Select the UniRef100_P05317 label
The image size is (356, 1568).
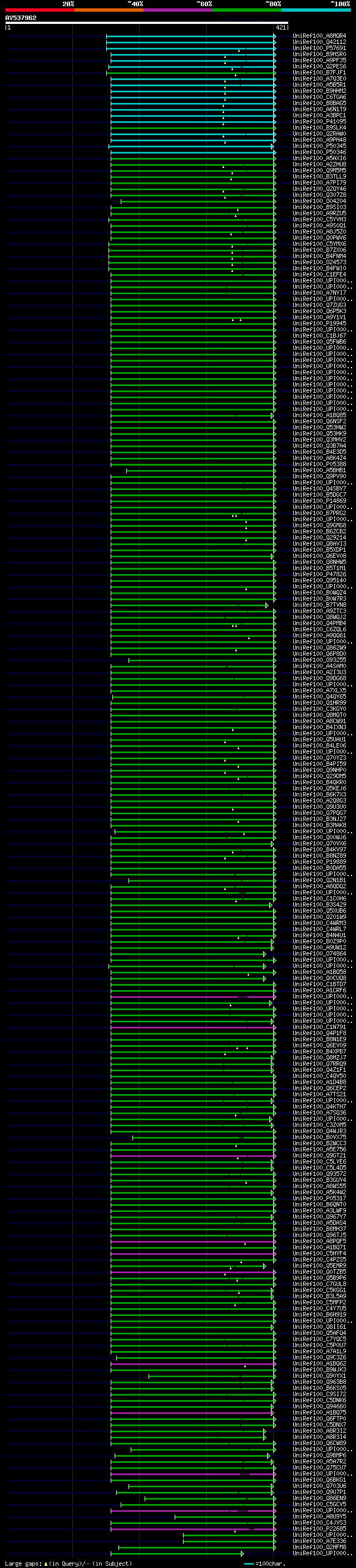click(x=319, y=1199)
